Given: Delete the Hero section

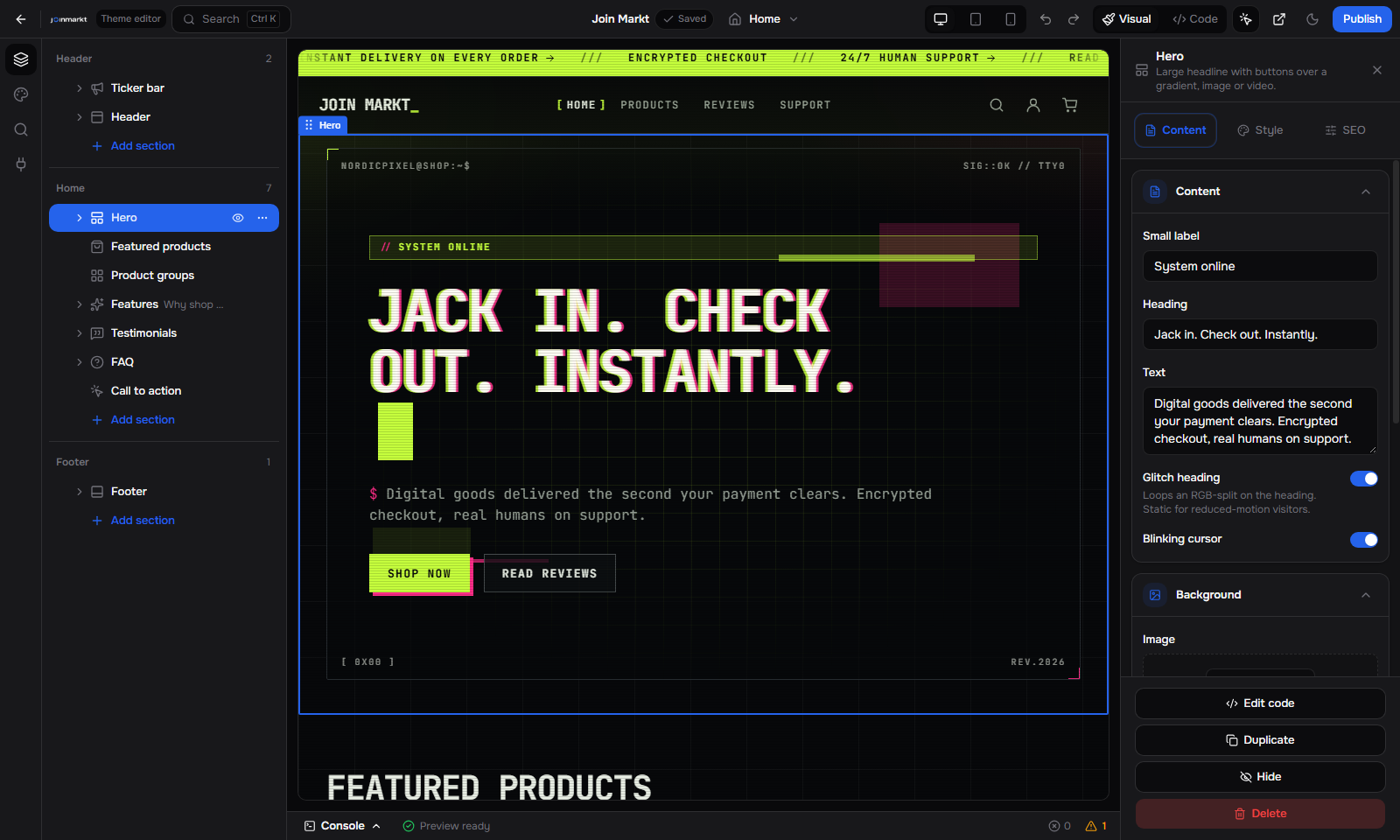Looking at the screenshot, I should [x=1260, y=814].
